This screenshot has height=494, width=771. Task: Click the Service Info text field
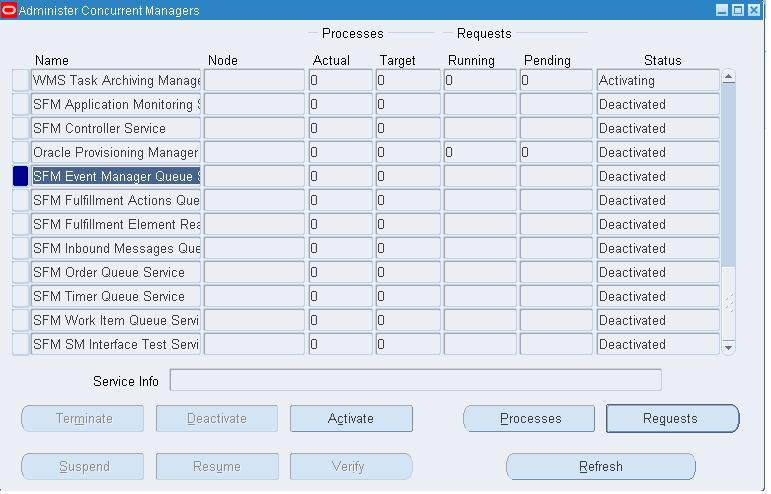tap(415, 381)
